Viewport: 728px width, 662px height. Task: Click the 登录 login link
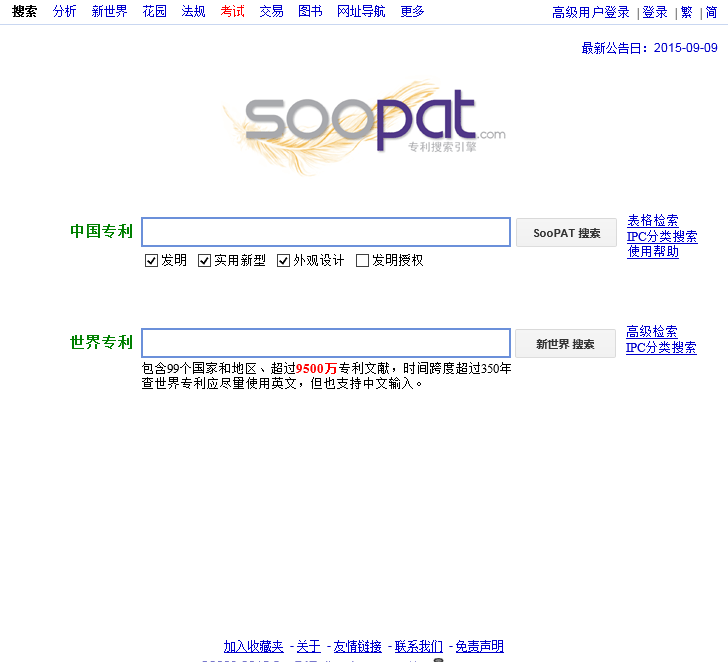click(655, 13)
